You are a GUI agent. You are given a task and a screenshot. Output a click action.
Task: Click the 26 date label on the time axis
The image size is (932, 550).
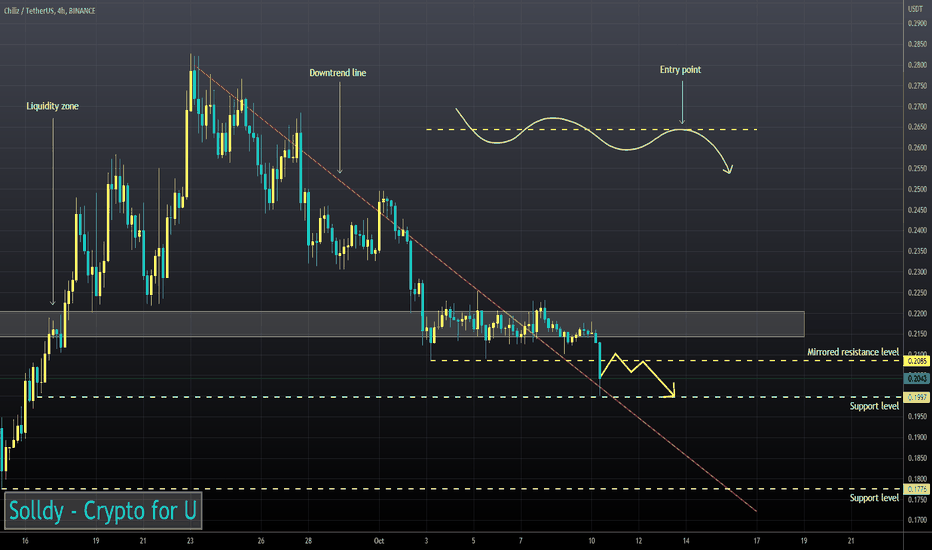pyautogui.click(x=261, y=540)
